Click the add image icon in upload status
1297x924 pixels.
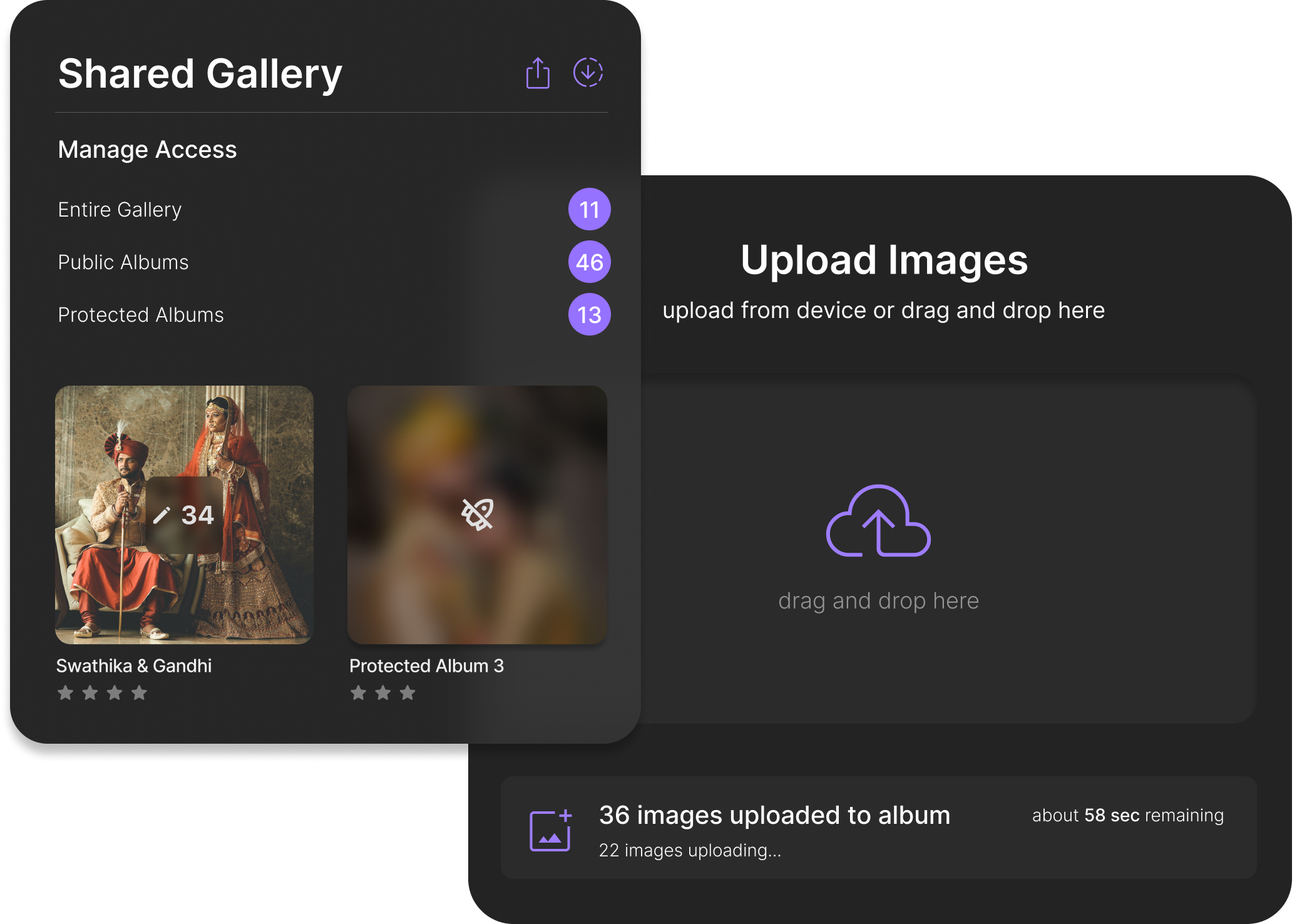pyautogui.click(x=551, y=829)
